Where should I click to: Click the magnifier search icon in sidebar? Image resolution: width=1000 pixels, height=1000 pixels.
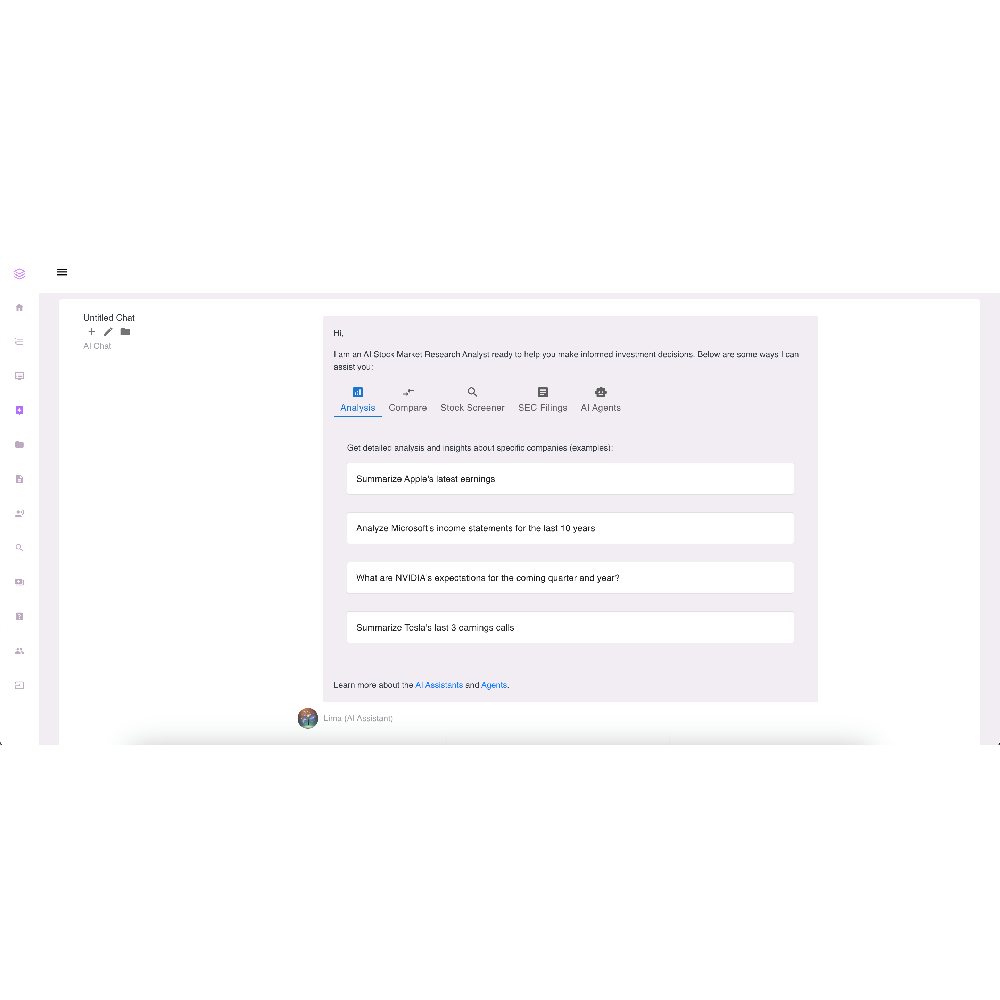click(19, 548)
